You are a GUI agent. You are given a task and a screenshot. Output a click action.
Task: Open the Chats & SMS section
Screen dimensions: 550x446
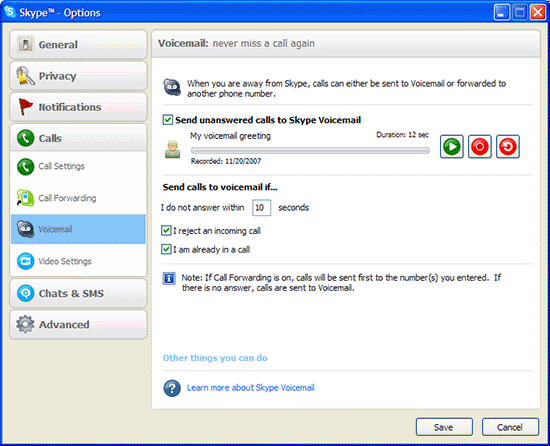(78, 293)
